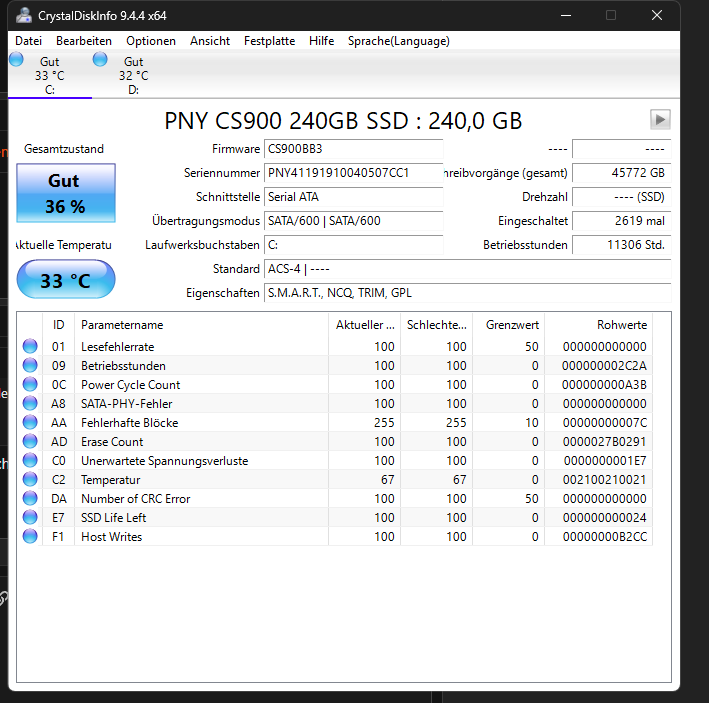Click the status orb for SATA-PHY-Fehler
Screen dimensions: 709x703
pyautogui.click(x=30, y=403)
